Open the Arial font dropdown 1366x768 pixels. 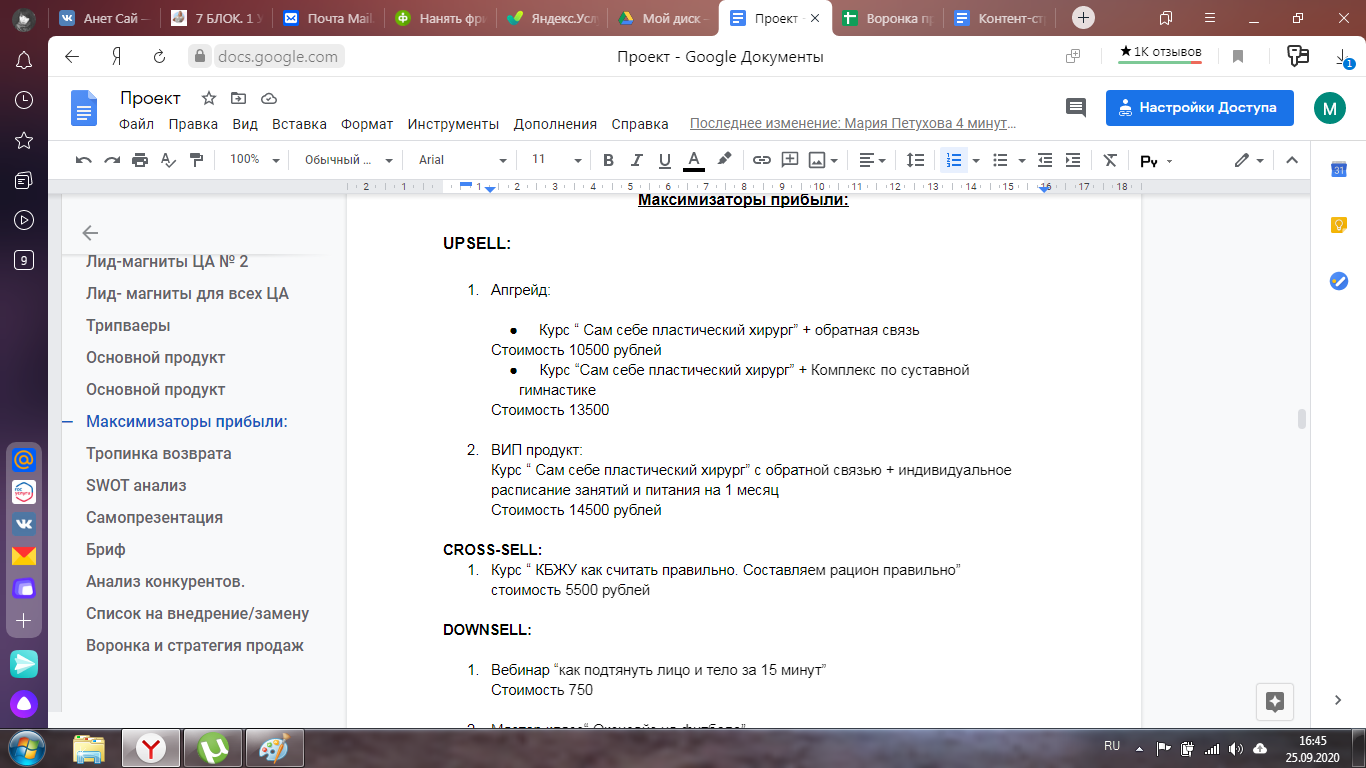click(463, 160)
